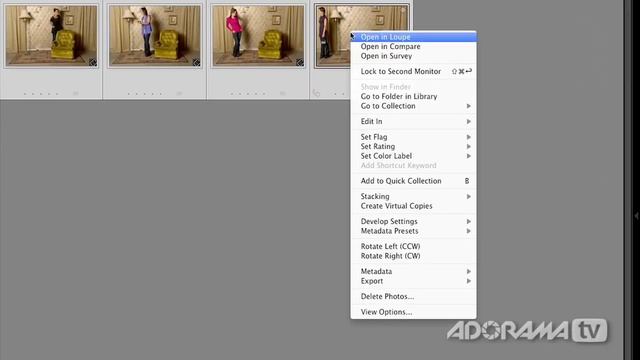Expand Export submenu
640x360 pixels.
point(413,281)
